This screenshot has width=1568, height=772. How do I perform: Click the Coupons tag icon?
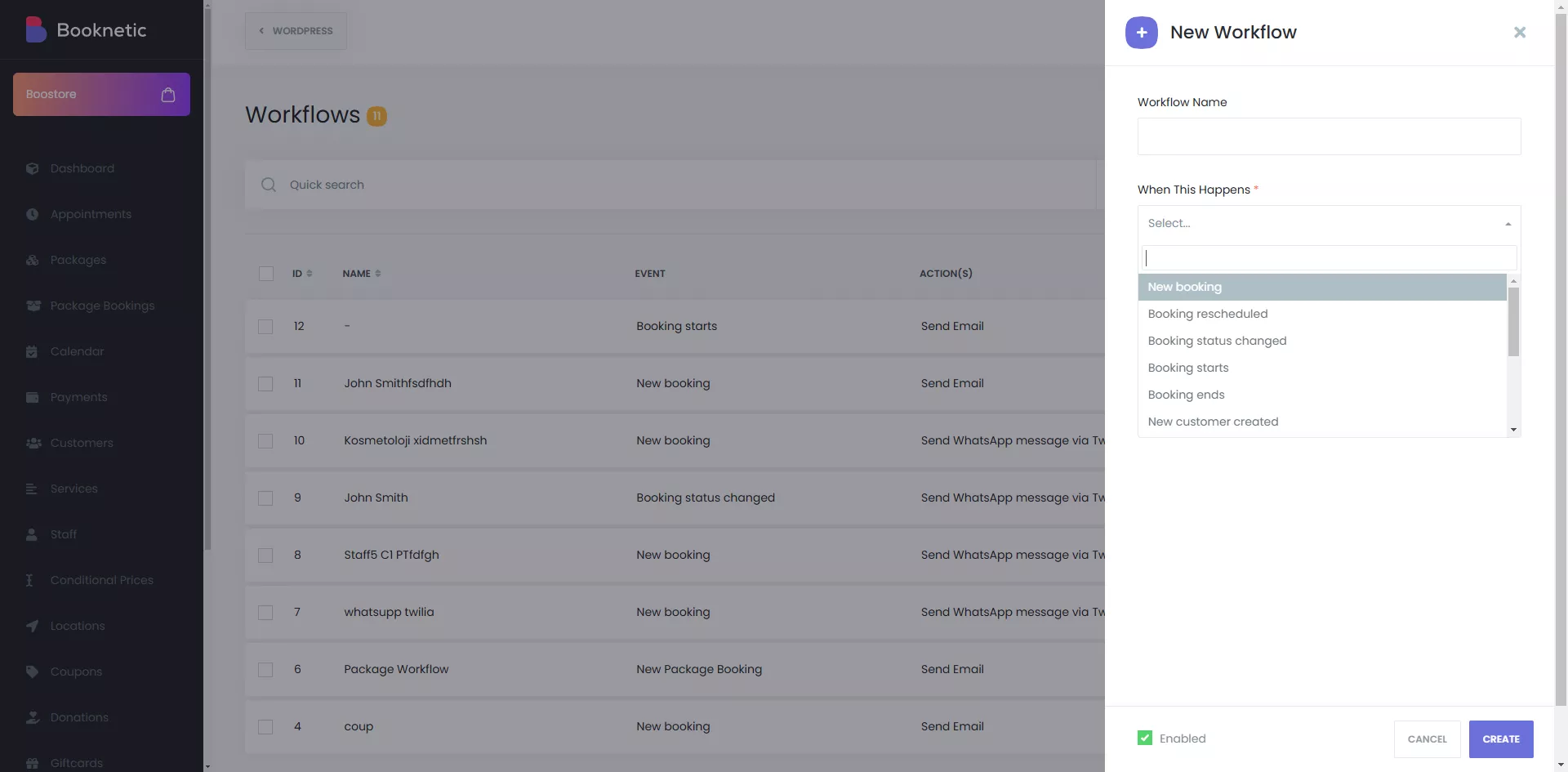[32, 672]
